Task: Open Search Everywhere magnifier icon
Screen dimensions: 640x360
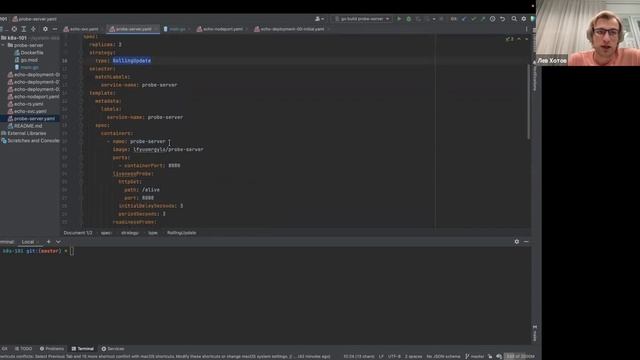Action: (x=514, y=19)
